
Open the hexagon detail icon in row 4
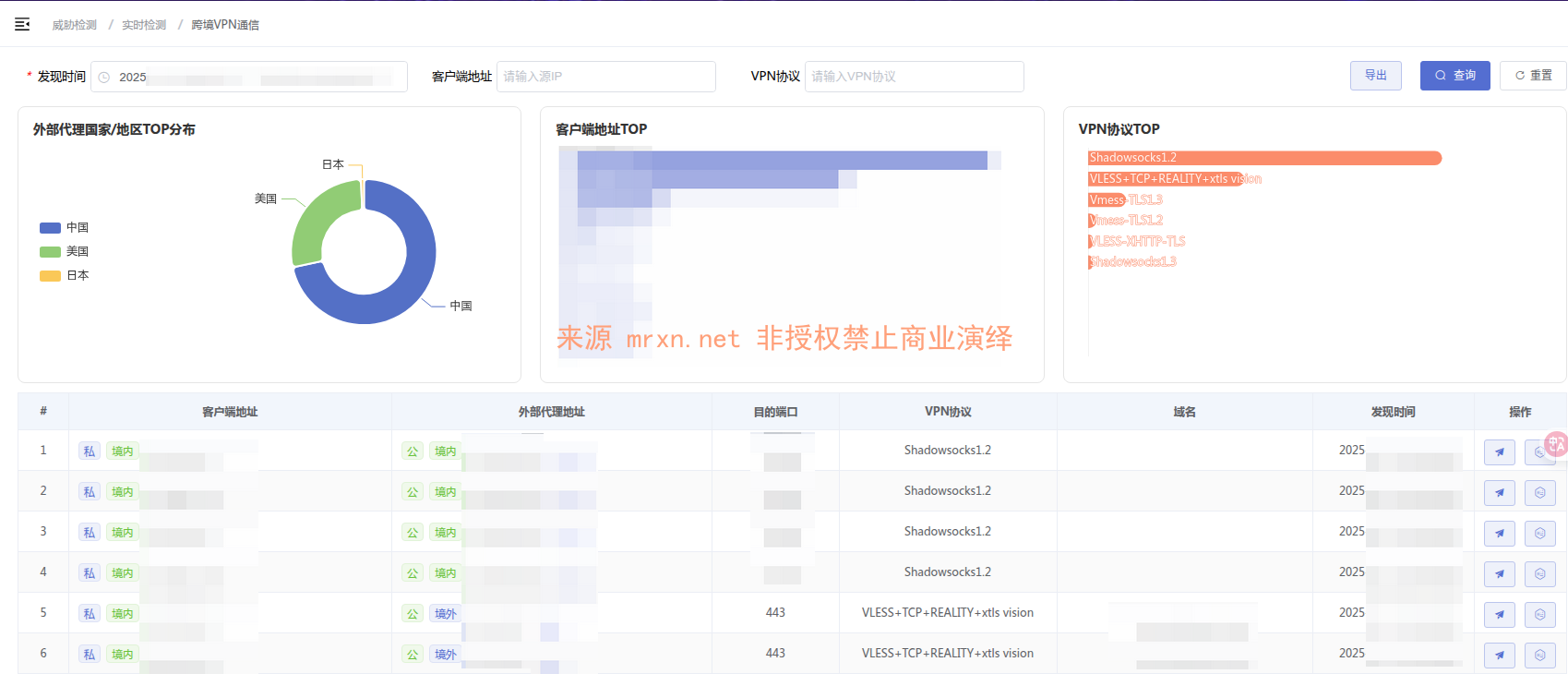[x=1540, y=574]
